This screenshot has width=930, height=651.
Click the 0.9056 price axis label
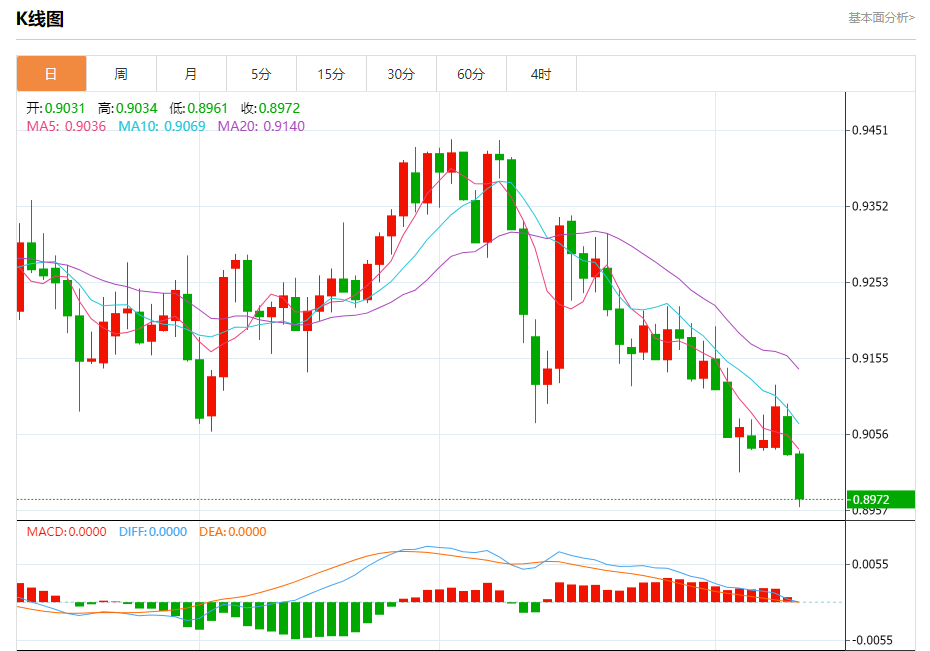point(870,434)
